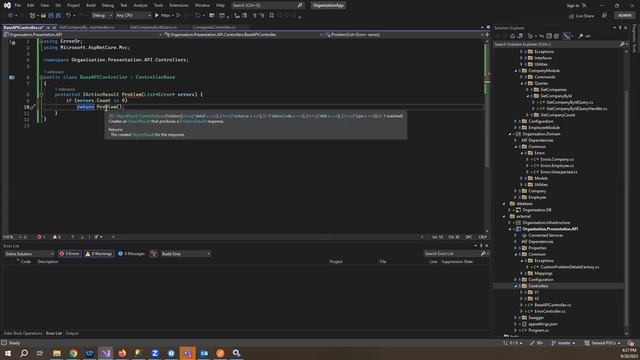640x360 pixels.
Task: Open Google Chrome from taskbar
Action: pos(73,353)
